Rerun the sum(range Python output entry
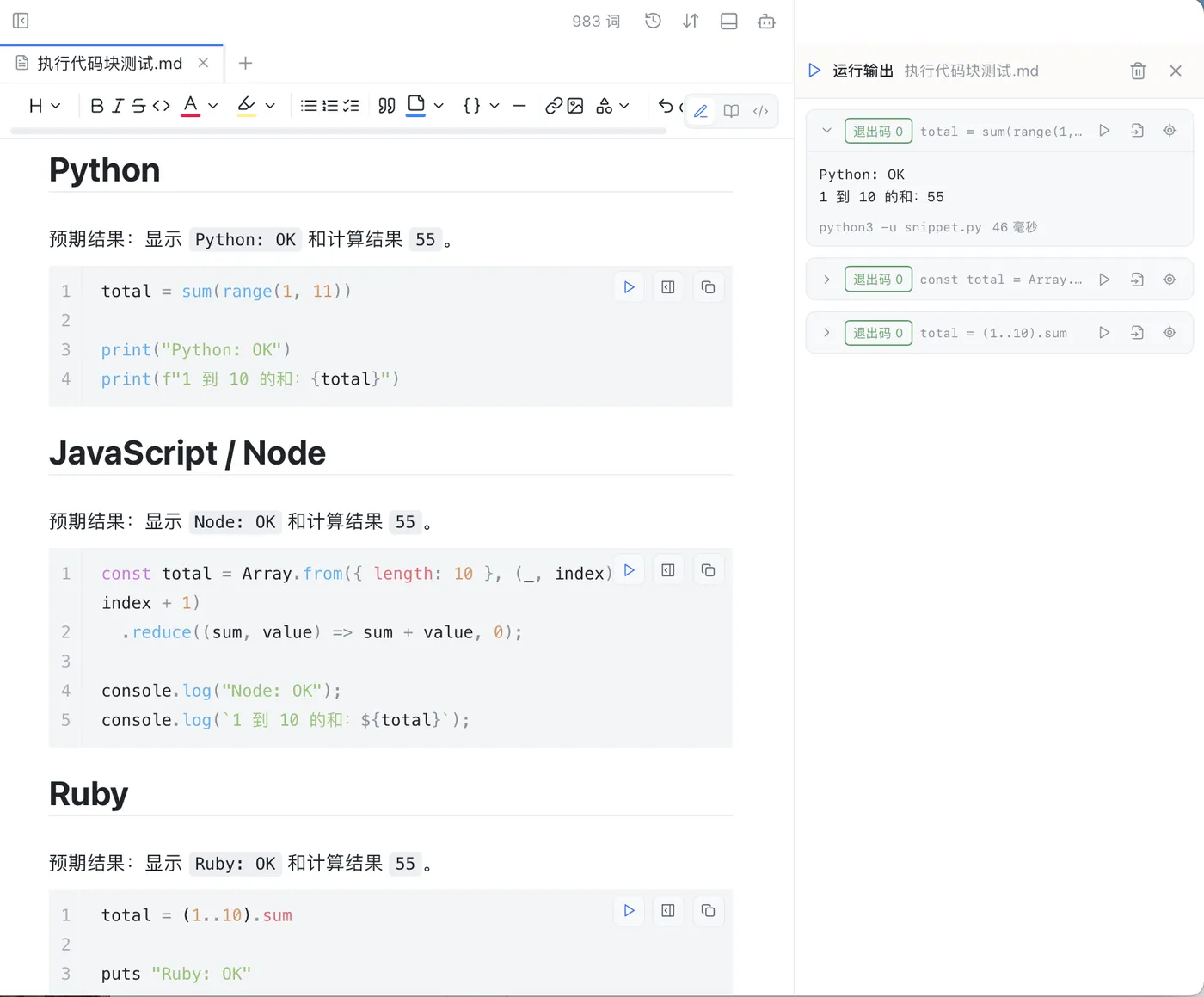Screen dimensions: 1204x997 point(1104,131)
